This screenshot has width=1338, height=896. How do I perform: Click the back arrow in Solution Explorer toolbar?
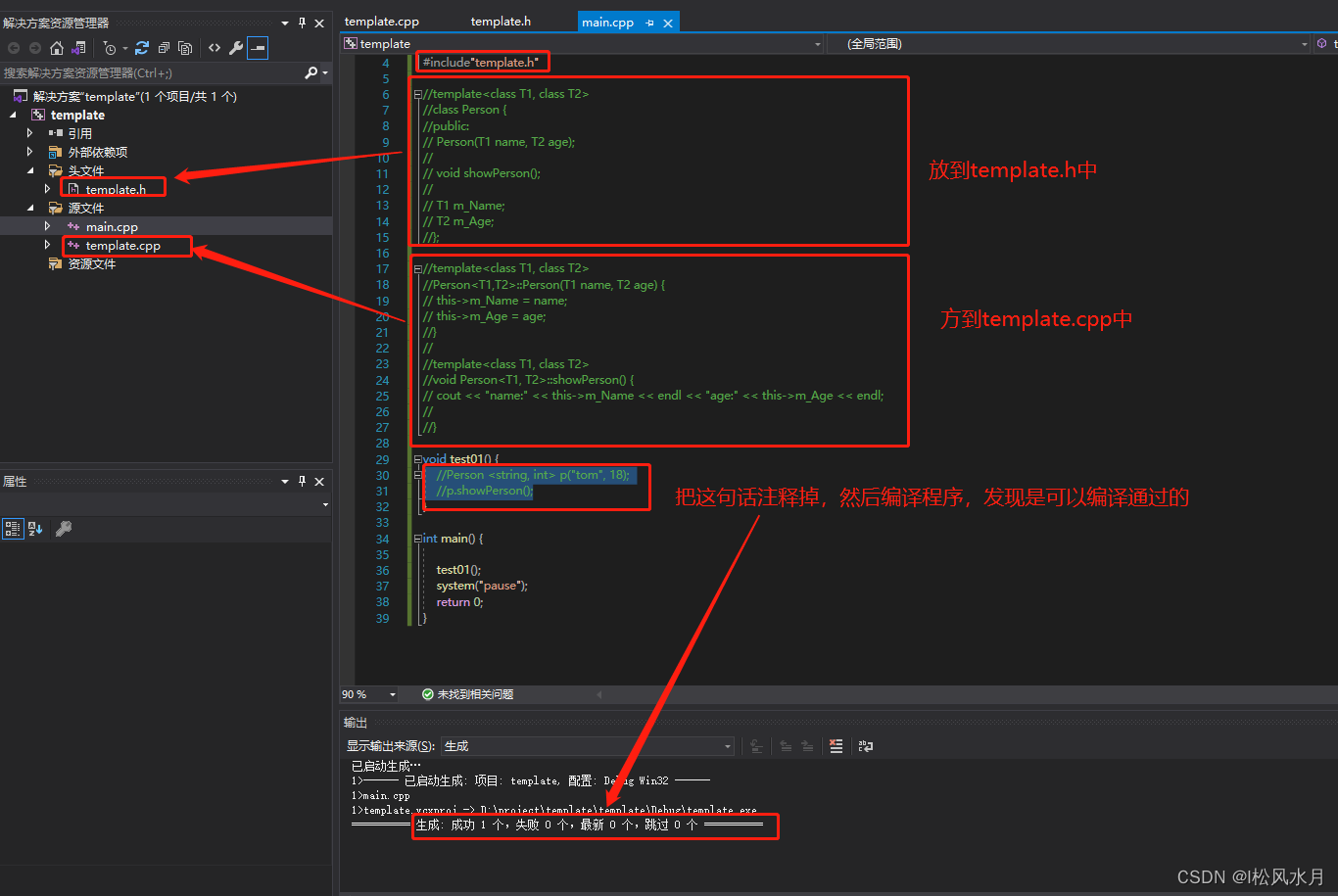click(14, 48)
